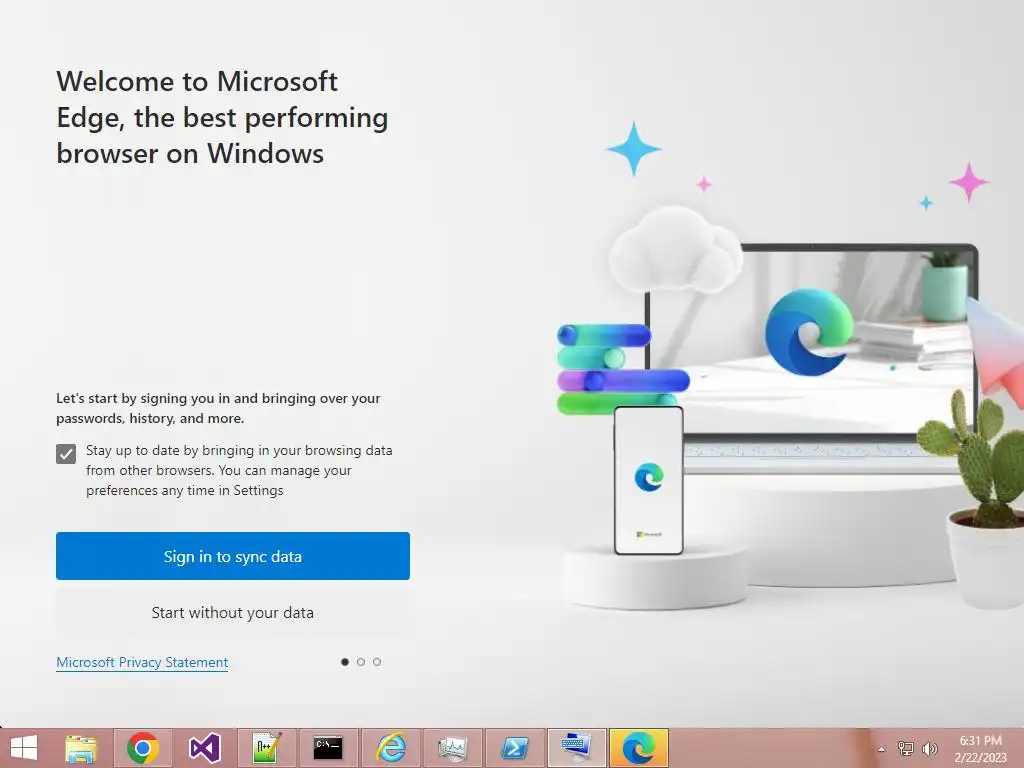Uncheck the import browsing data checkbox
This screenshot has width=1024, height=768.
(x=66, y=454)
